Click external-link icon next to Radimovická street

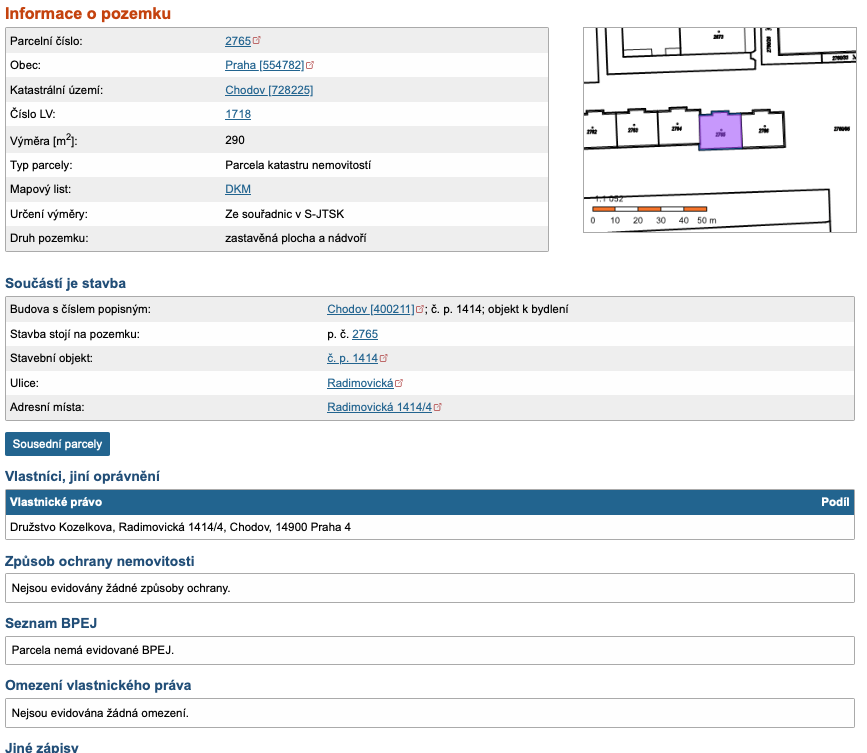(399, 383)
